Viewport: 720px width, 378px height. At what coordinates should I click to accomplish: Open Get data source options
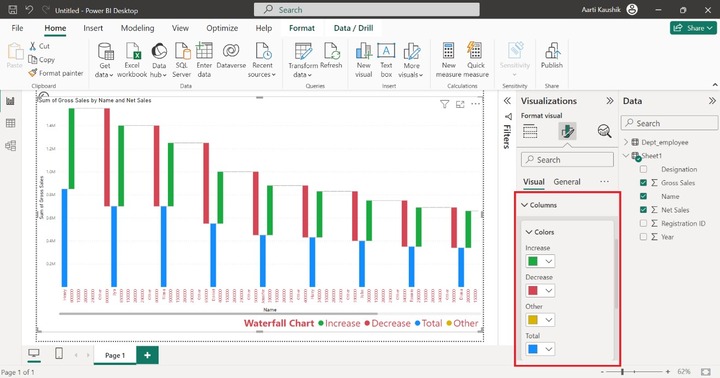click(x=105, y=60)
